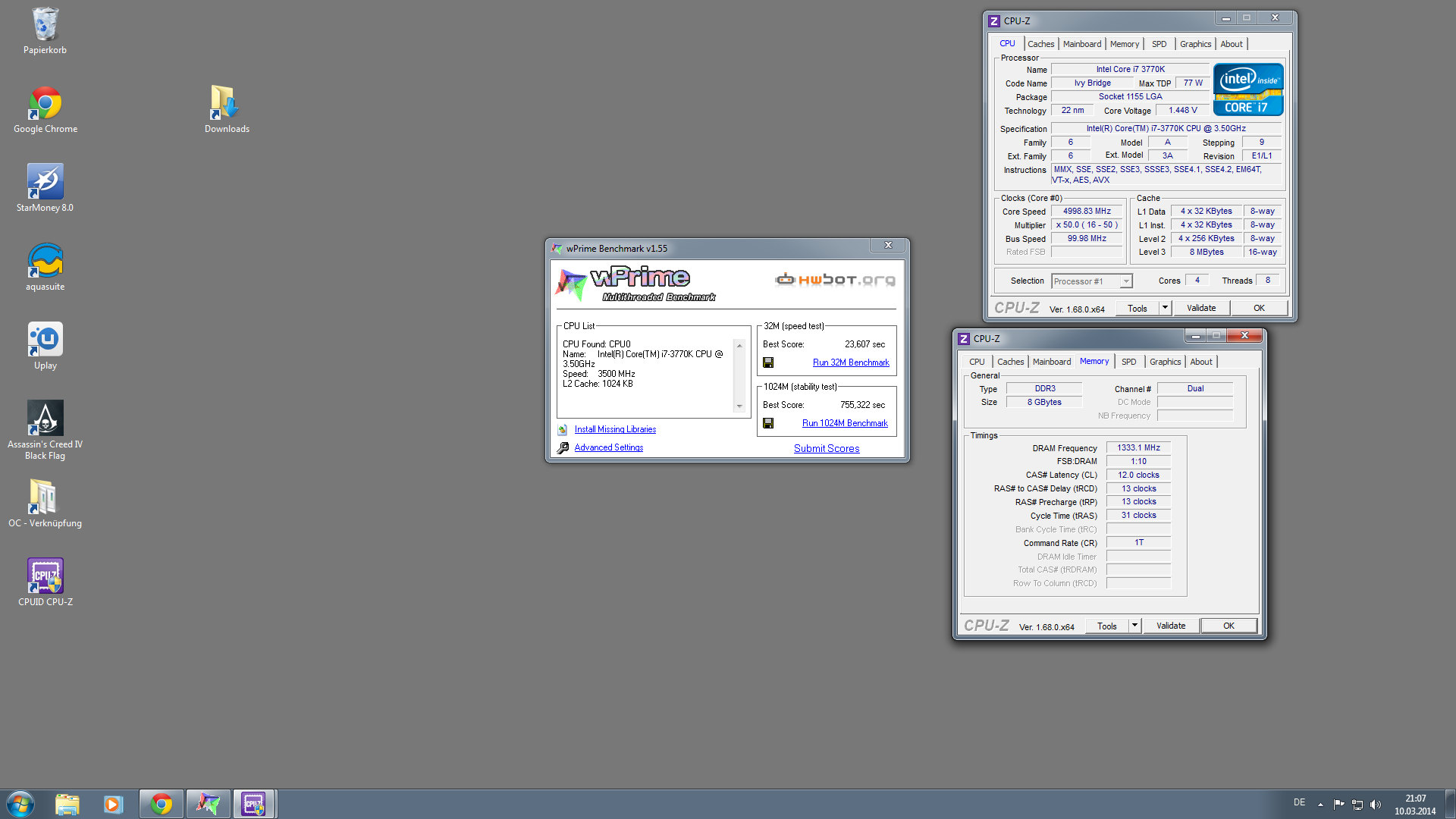Open Submit Scores link in wPrime
The width and height of the screenshot is (1456, 819).
click(x=827, y=448)
